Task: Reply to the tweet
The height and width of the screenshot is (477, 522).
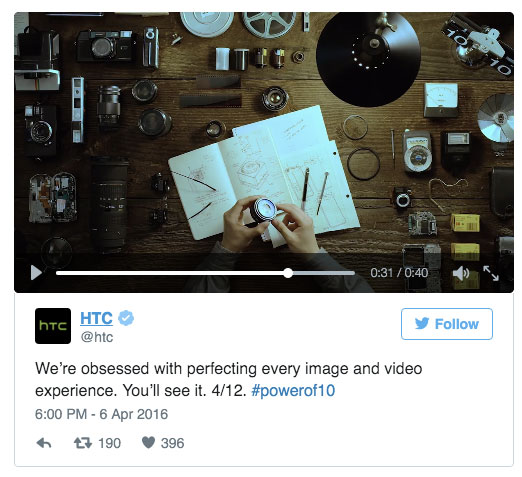Action: 44,443
